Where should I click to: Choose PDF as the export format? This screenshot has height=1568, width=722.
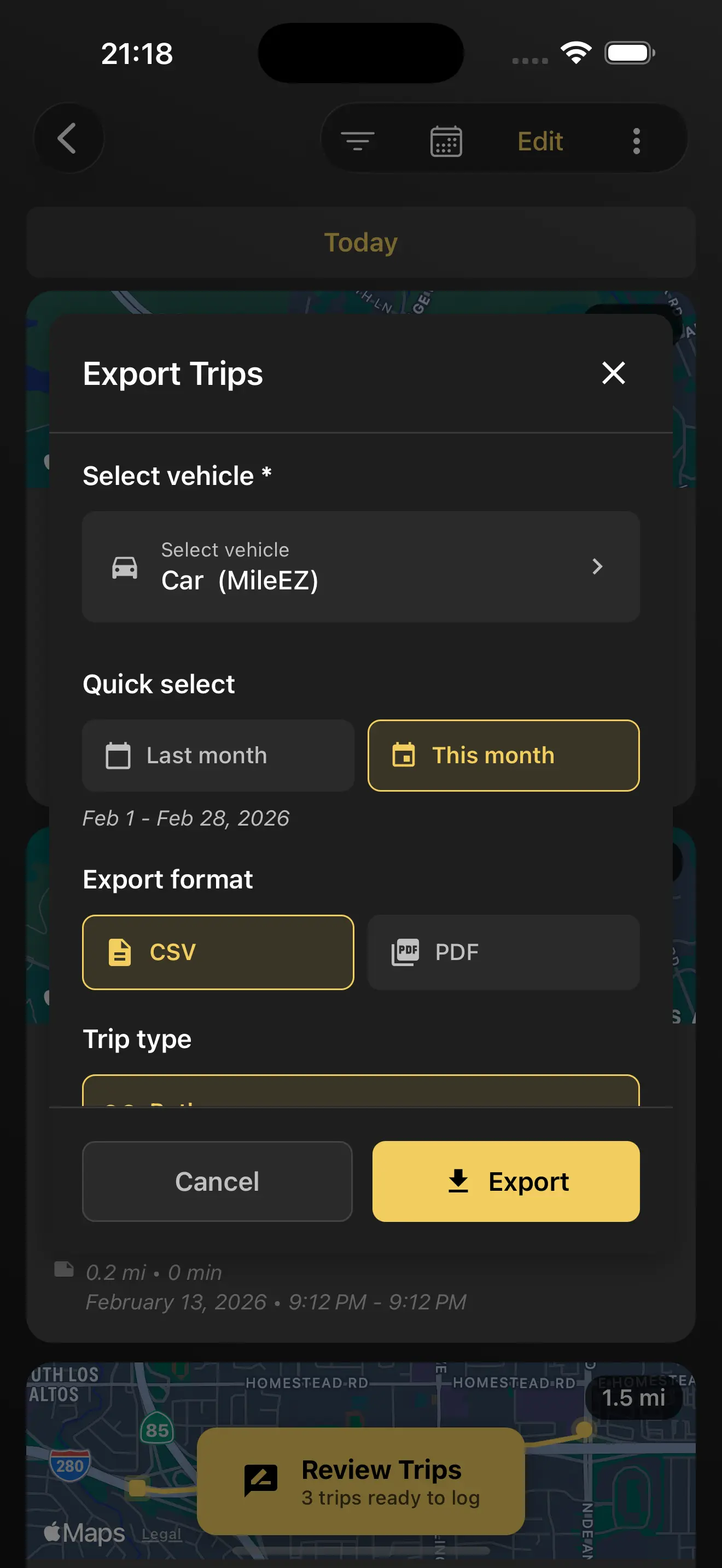[503, 952]
